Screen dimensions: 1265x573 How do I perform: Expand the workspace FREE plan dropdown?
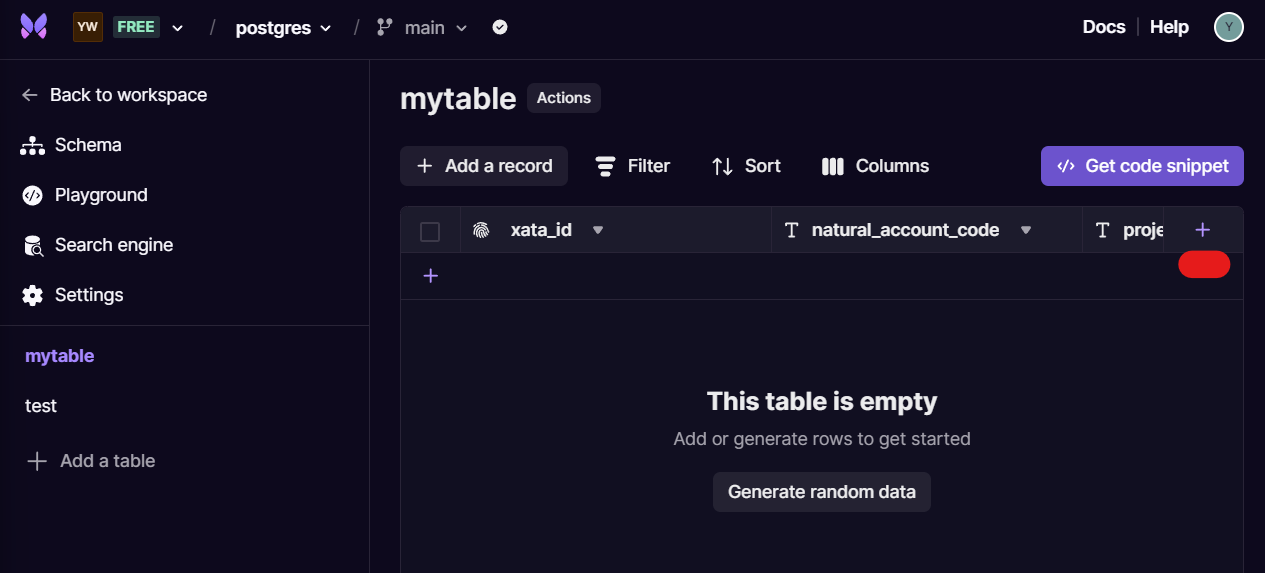click(x=177, y=28)
